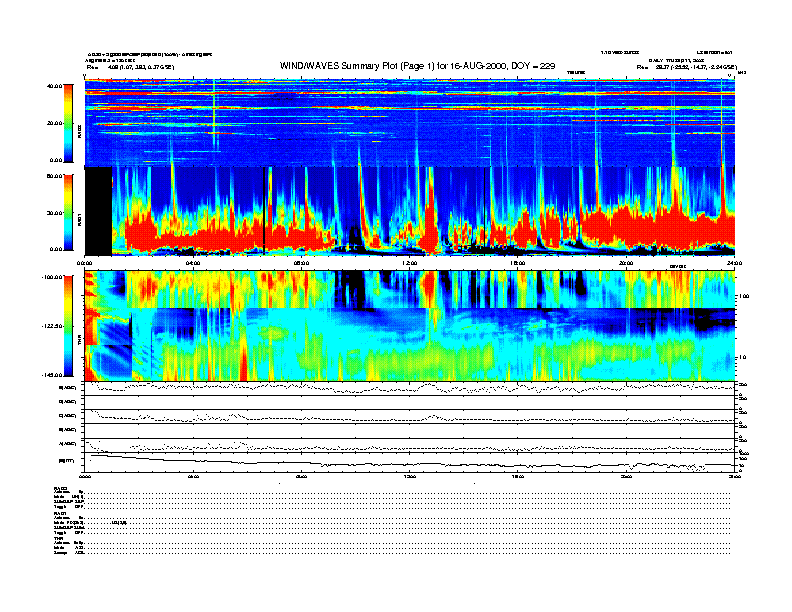
Task: Click the RAD2 spectrogram panel
Action: [410, 123]
